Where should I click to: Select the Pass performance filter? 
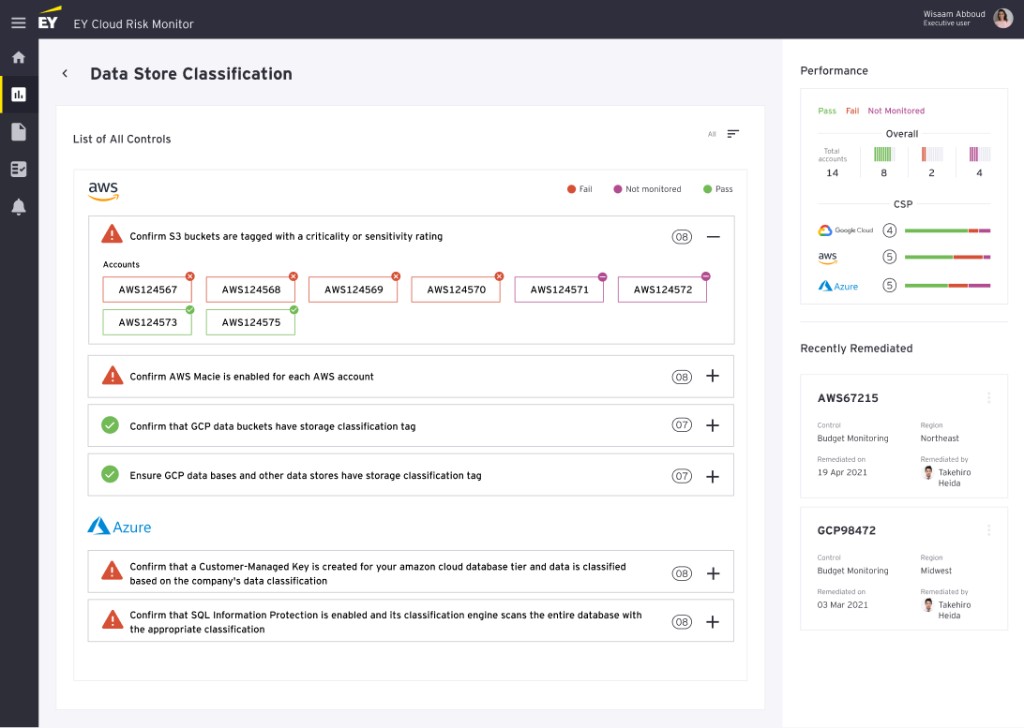coord(827,111)
